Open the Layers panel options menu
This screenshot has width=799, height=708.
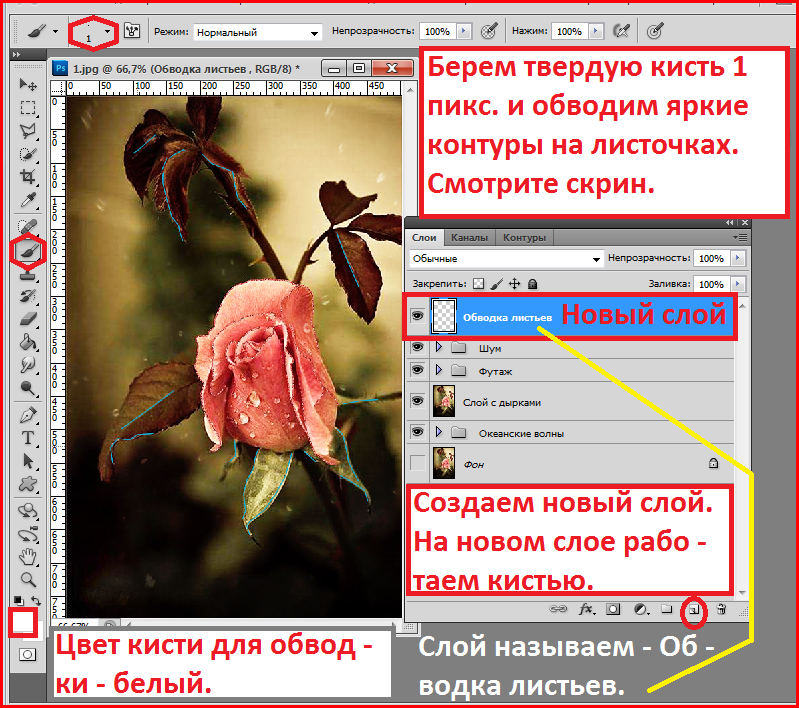740,238
